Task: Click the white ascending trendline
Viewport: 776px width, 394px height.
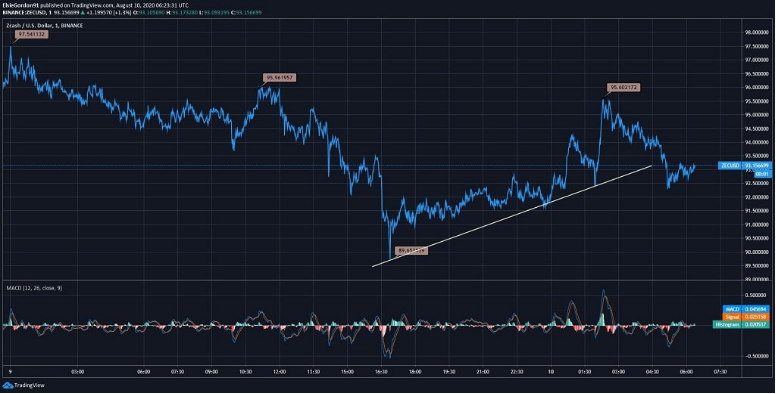Action: (512, 216)
